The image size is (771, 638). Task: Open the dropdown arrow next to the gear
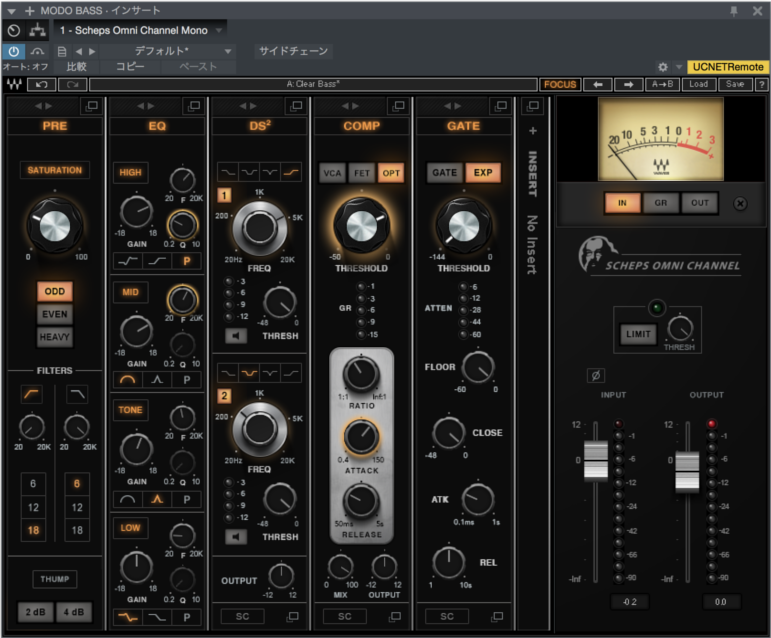pyautogui.click(x=679, y=67)
